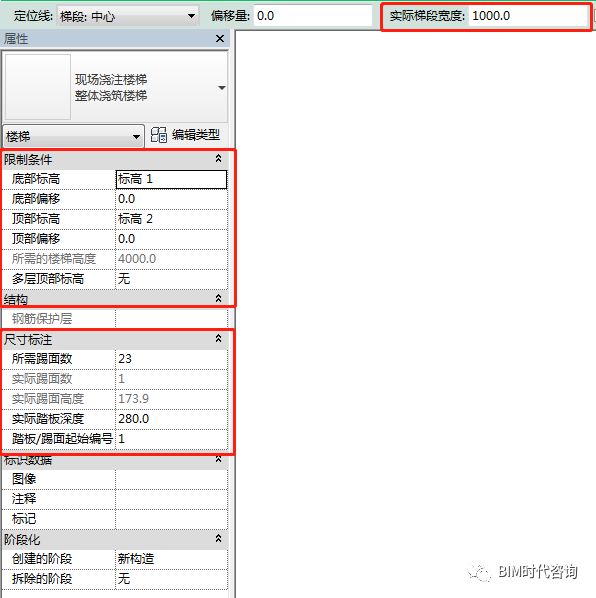Click the 图像 value cell

point(171,479)
